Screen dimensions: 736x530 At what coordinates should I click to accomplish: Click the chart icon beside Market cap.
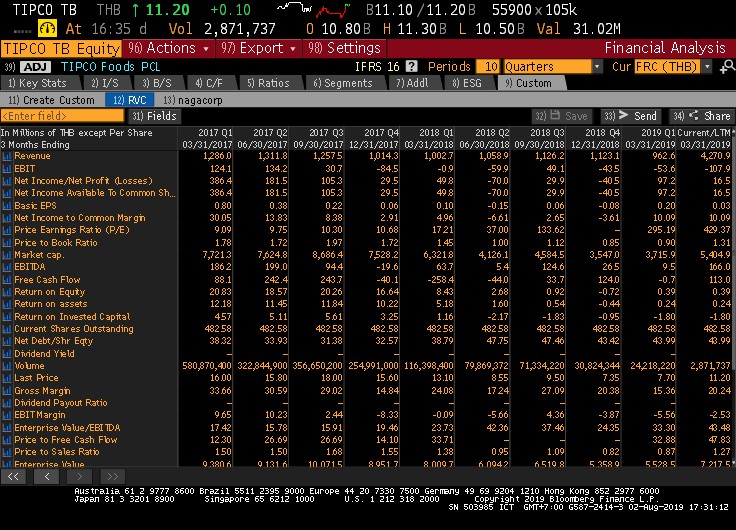click(x=7, y=255)
